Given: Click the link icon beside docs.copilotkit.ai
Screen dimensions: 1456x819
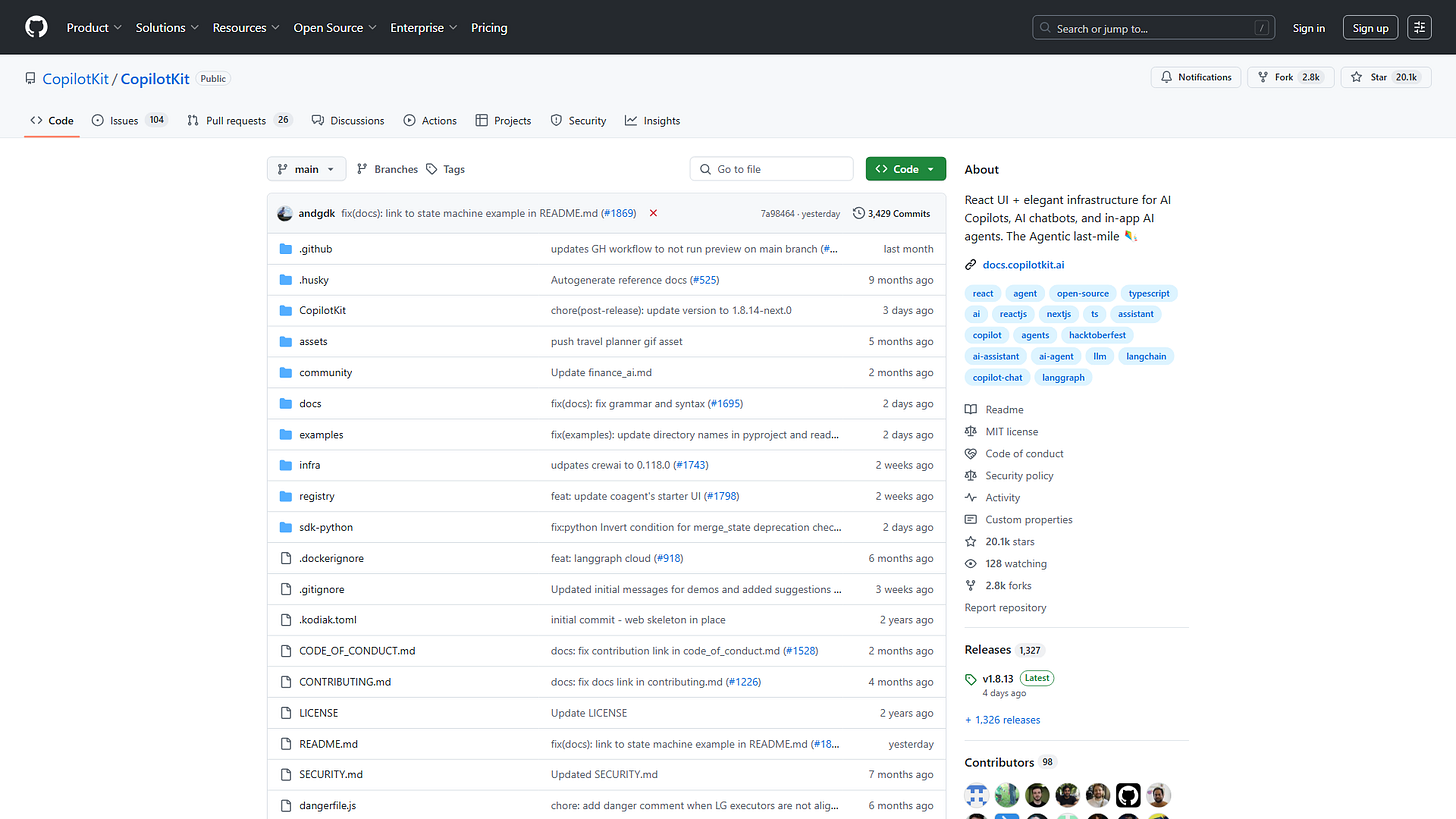Looking at the screenshot, I should pos(971,265).
